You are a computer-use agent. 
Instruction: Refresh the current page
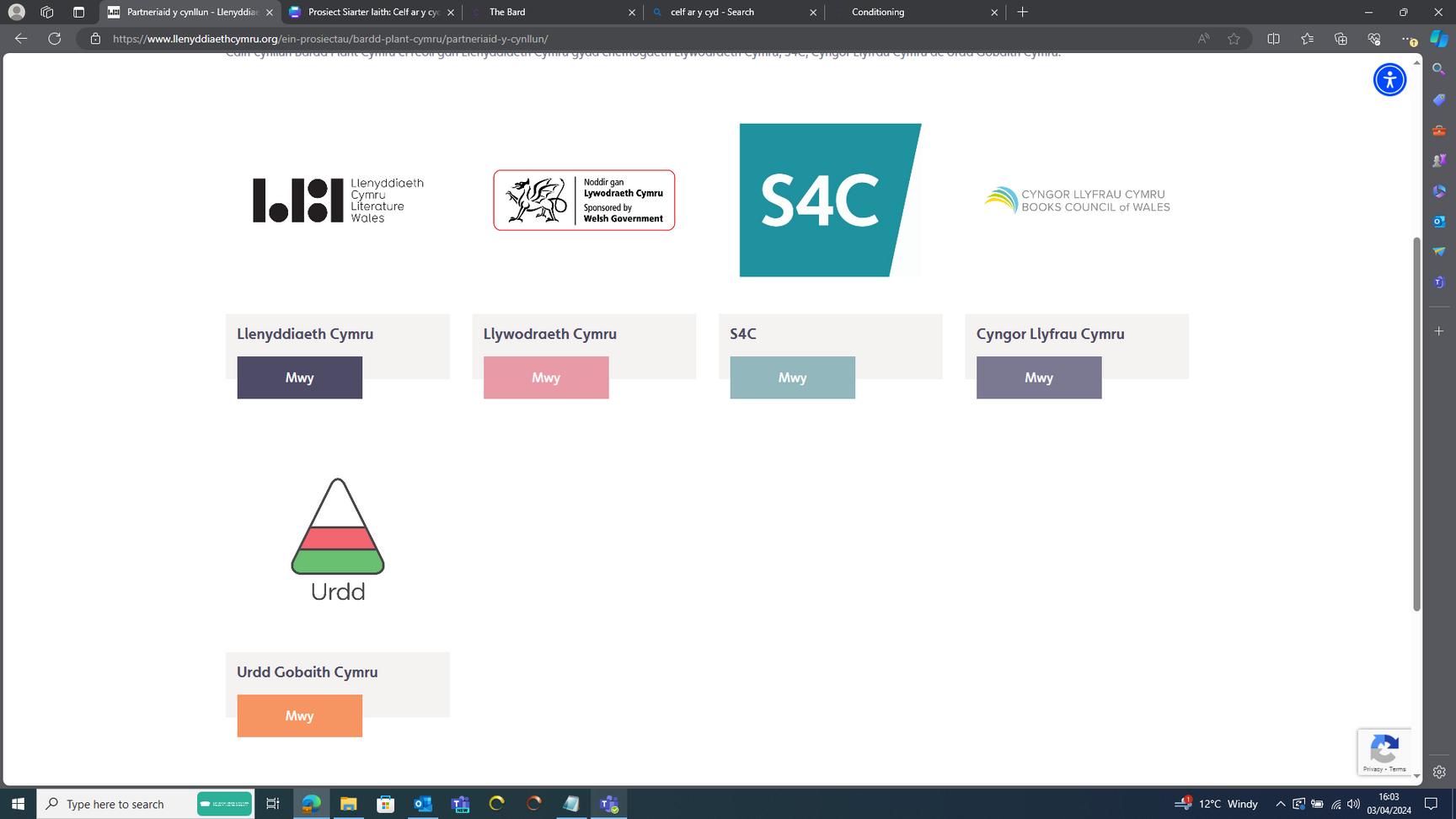(55, 39)
